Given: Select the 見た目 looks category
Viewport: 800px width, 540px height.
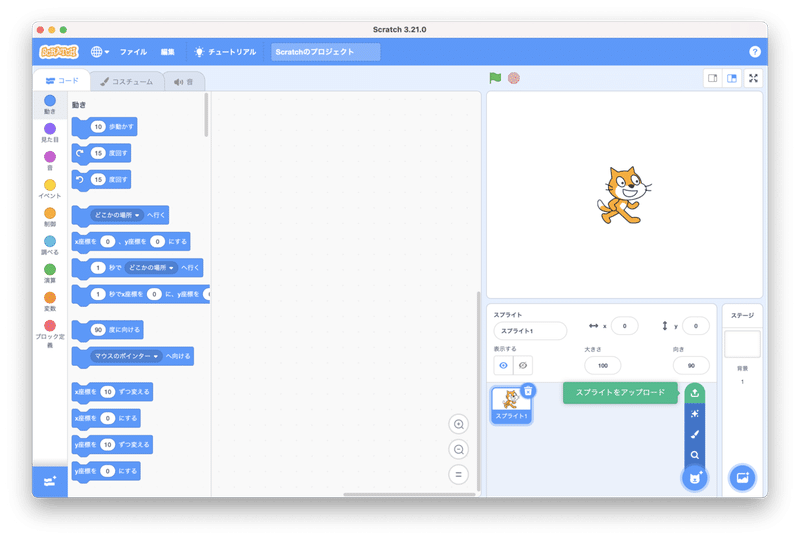Looking at the screenshot, I should pos(50,132).
